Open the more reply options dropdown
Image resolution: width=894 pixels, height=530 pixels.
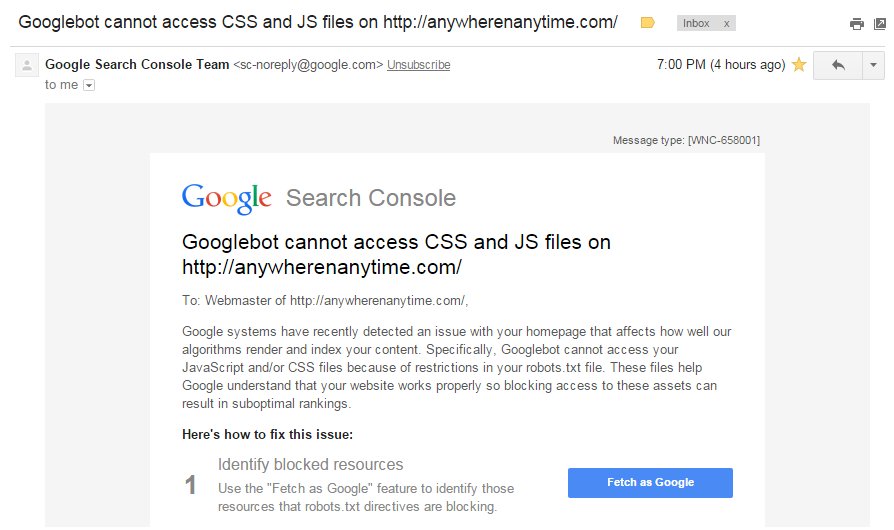click(873, 65)
